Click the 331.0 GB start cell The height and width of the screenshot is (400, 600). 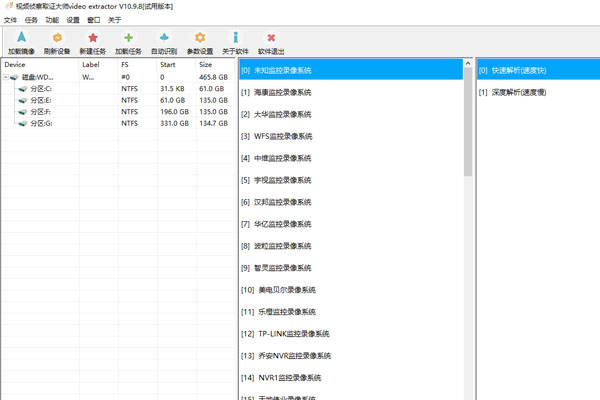[x=174, y=123]
